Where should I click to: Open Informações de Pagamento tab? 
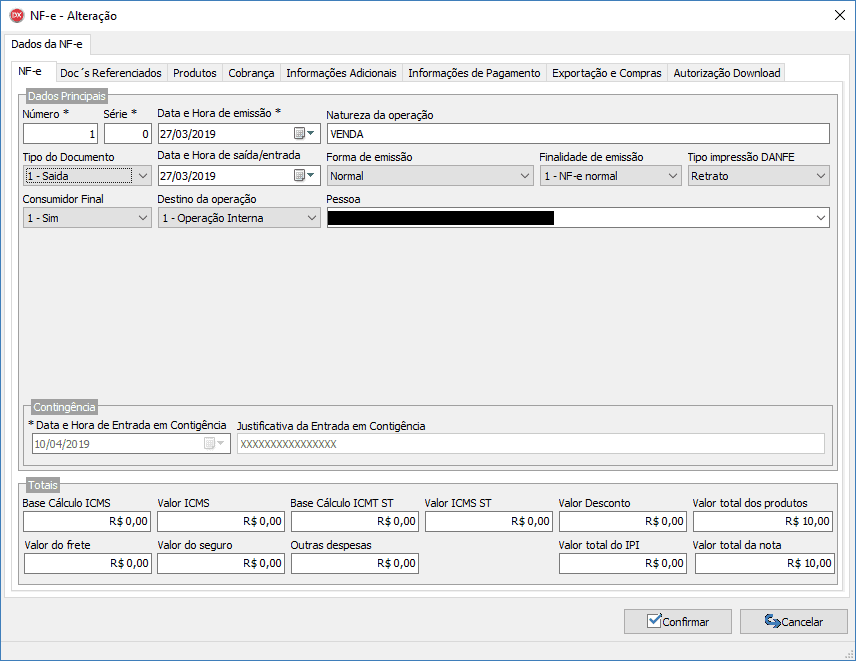[474, 73]
